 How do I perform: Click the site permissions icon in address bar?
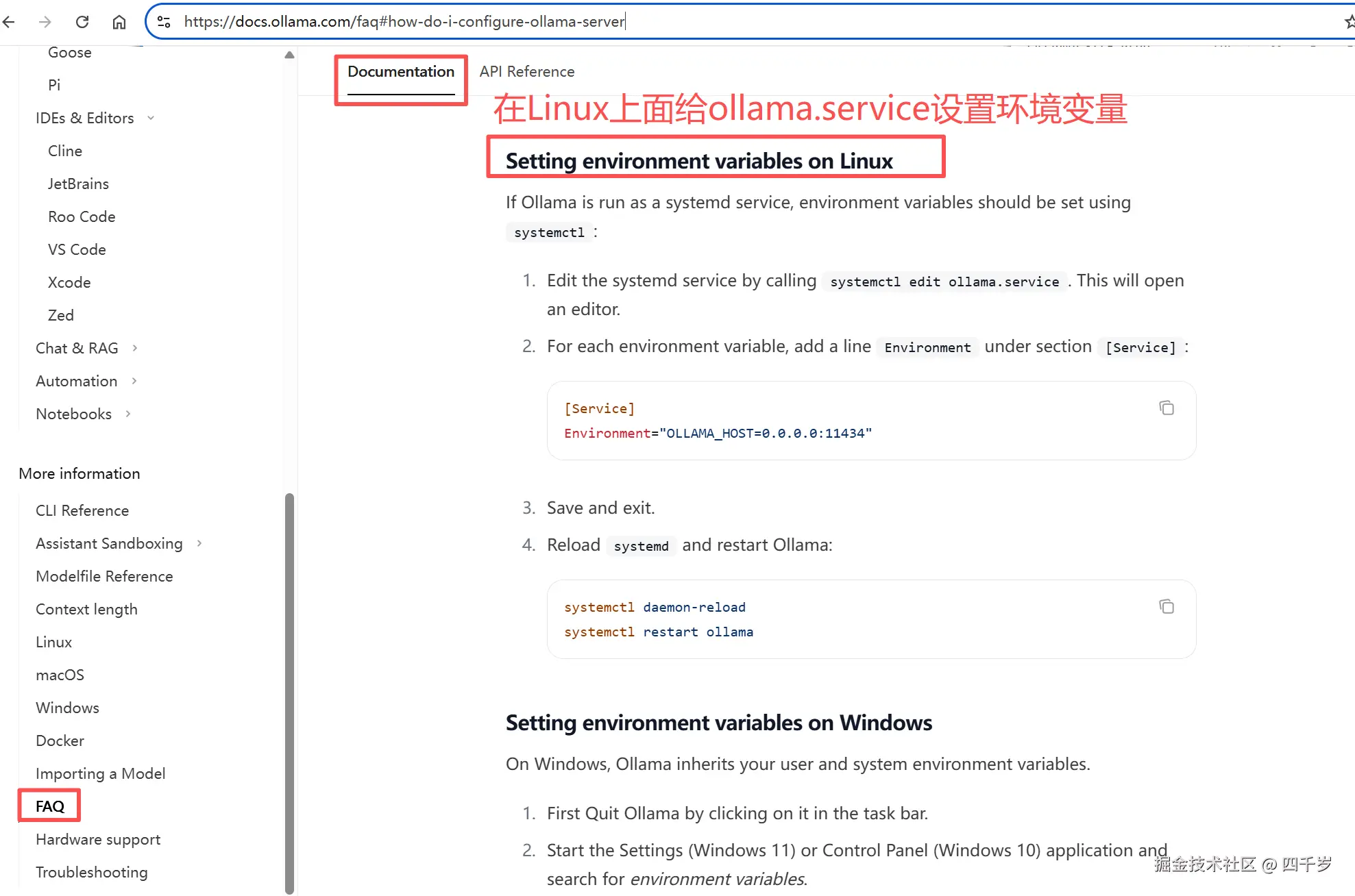(164, 21)
